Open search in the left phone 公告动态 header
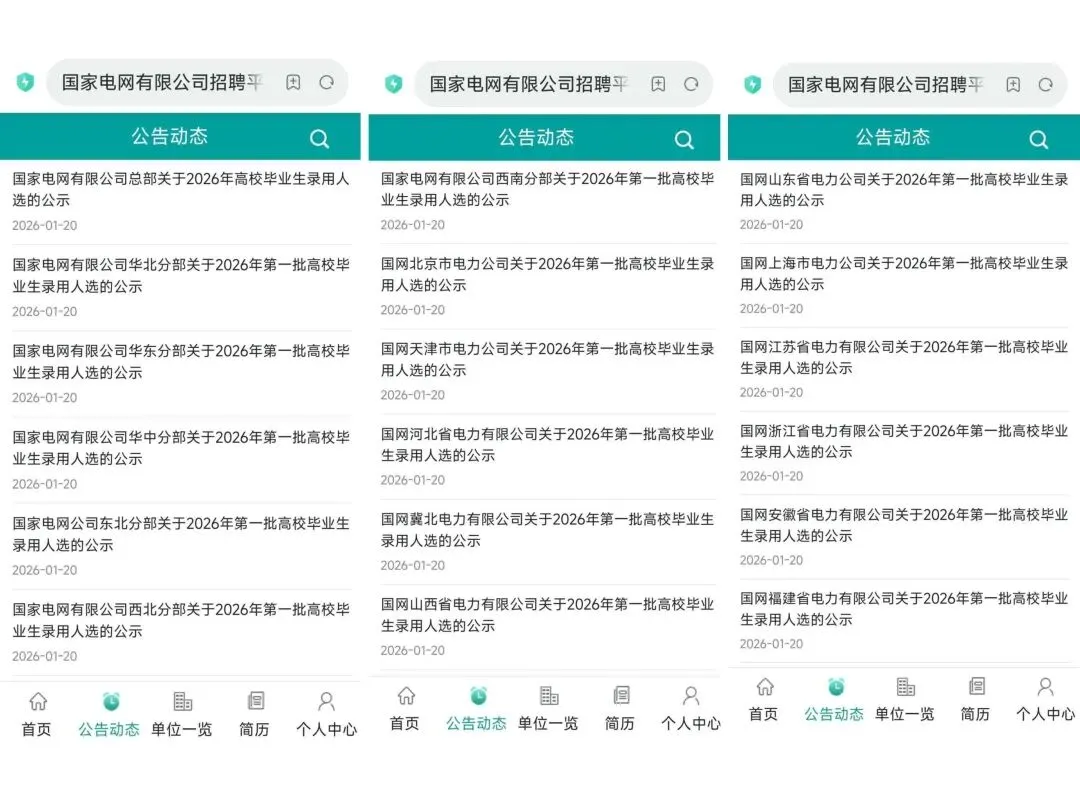The image size is (1080, 810). (x=320, y=138)
